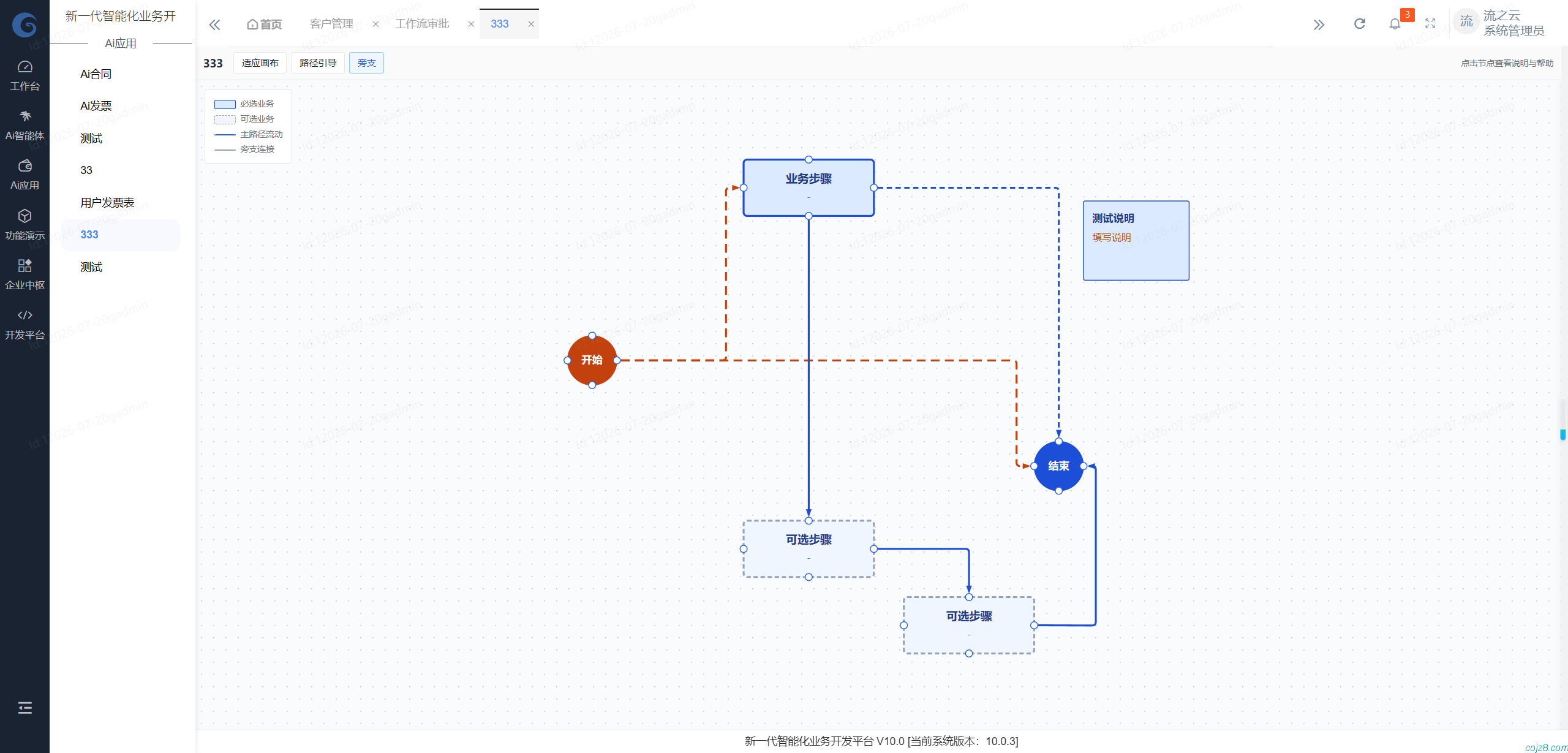This screenshot has height=753, width=1568.
Task: Select the 测试说明 note box
Action: pos(1136,241)
